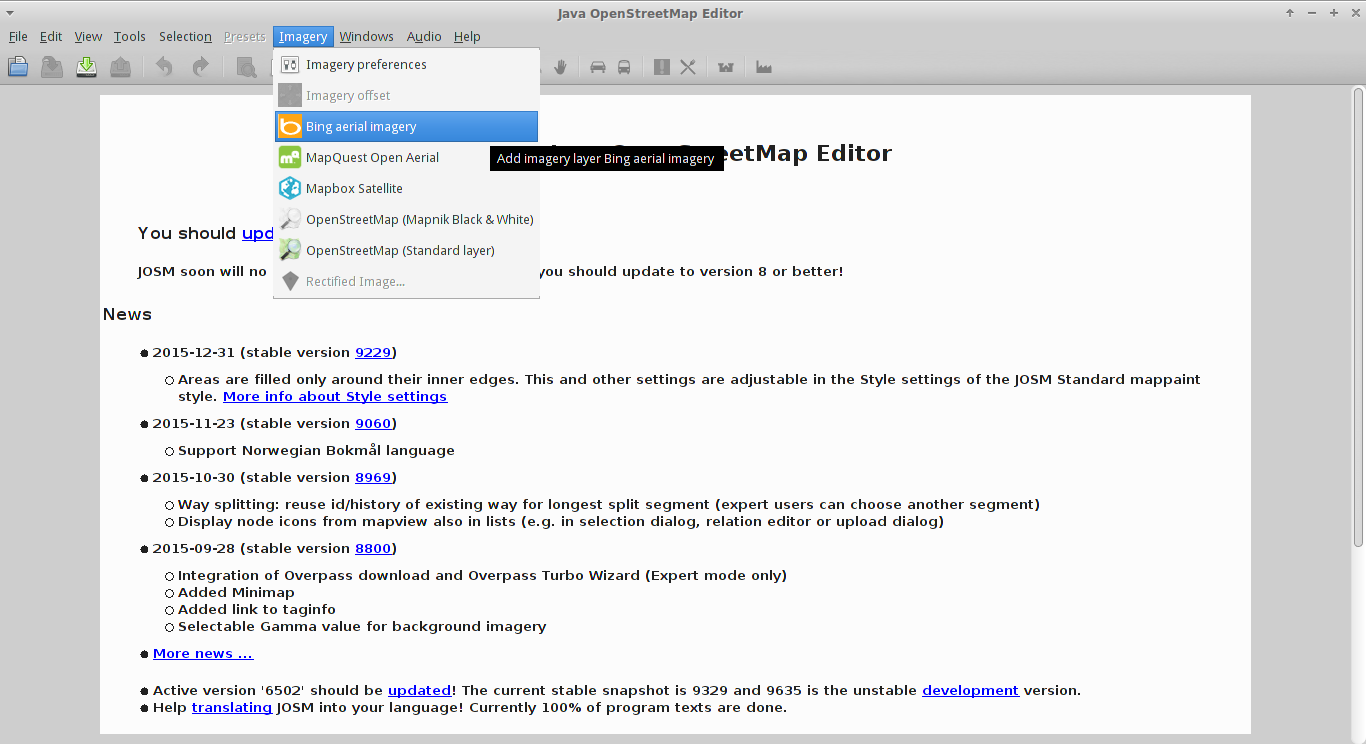The height and width of the screenshot is (744, 1366).
Task: Click the translating link
Action: (232, 707)
